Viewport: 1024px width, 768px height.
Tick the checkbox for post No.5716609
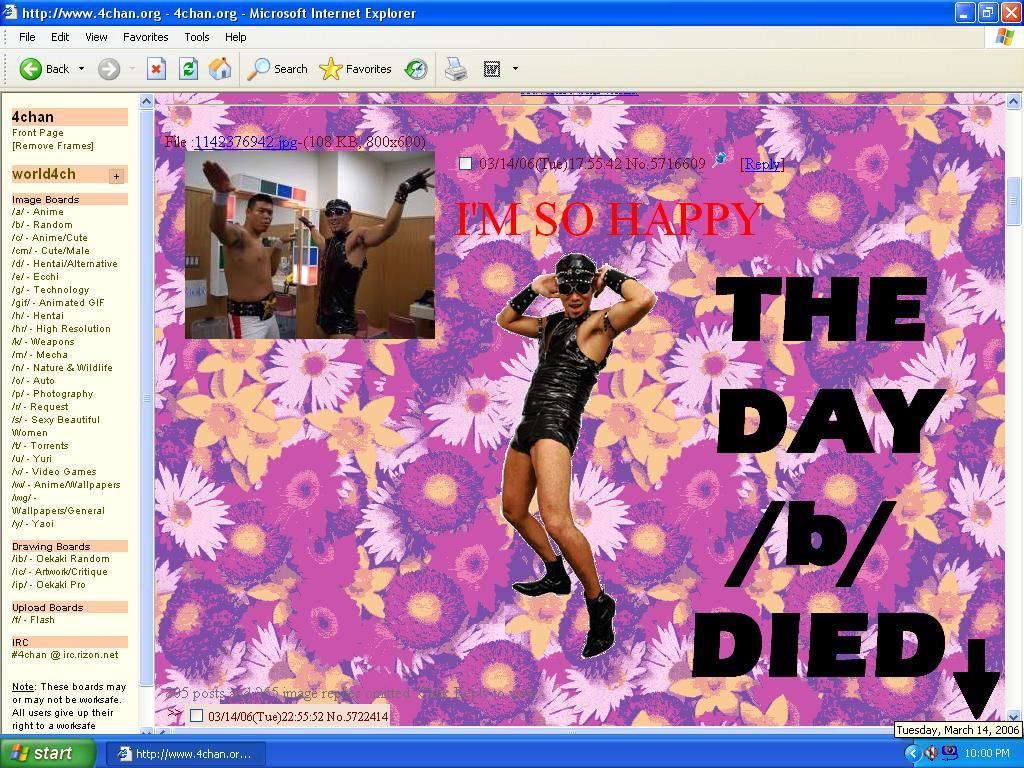coord(465,163)
